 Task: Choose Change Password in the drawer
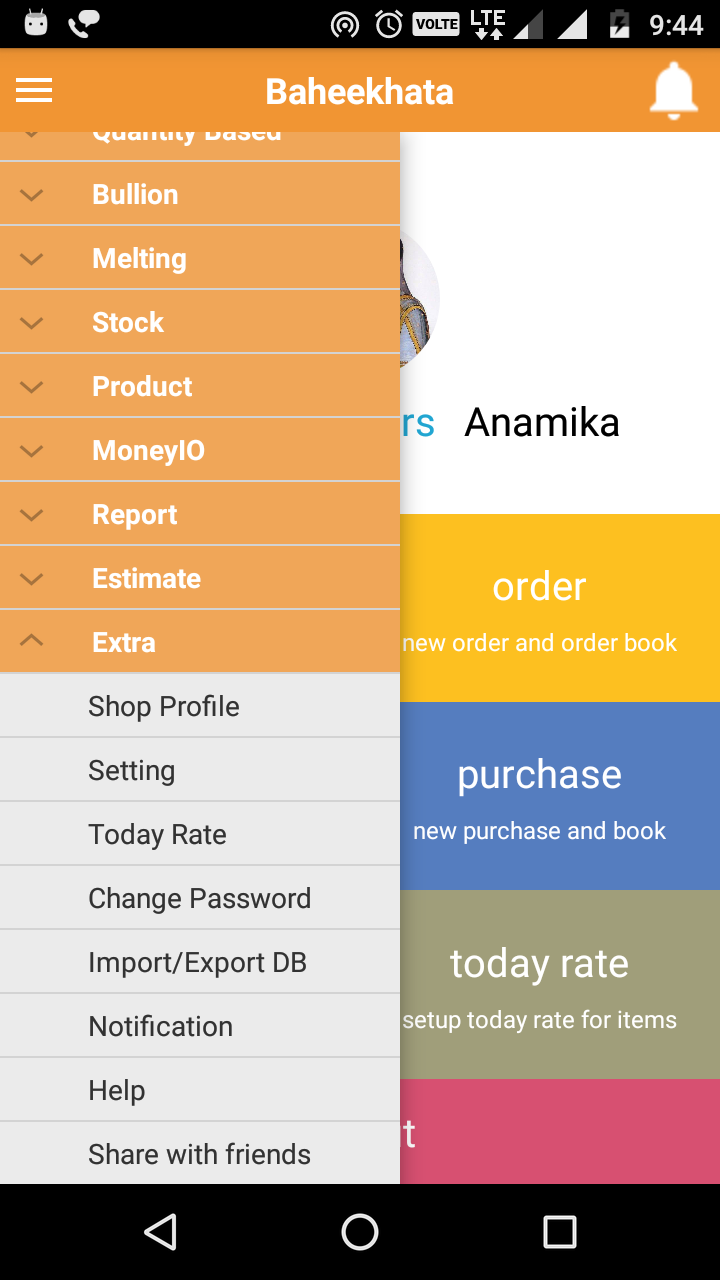[199, 899]
